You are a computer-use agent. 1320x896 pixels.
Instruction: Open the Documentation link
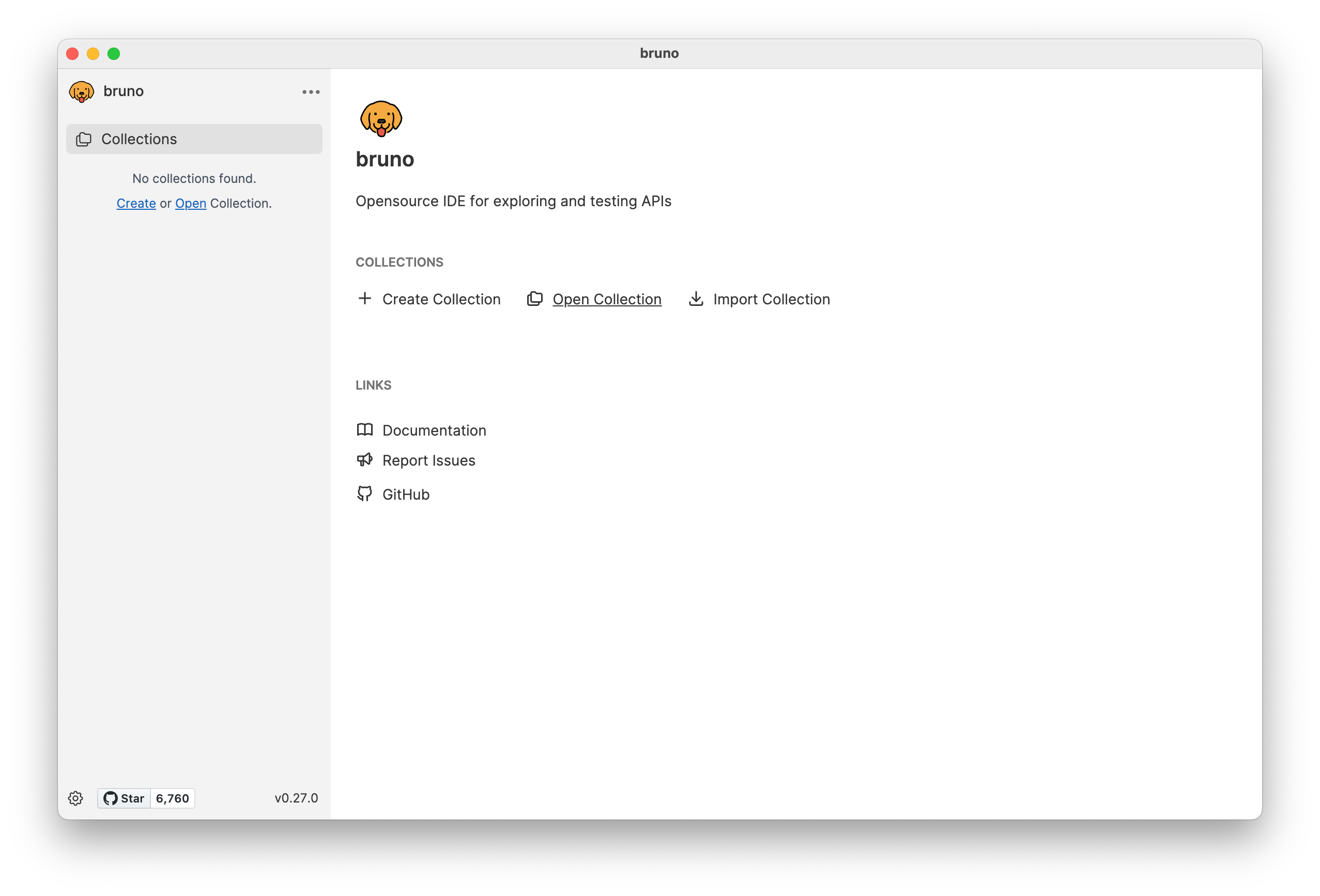[x=435, y=430]
